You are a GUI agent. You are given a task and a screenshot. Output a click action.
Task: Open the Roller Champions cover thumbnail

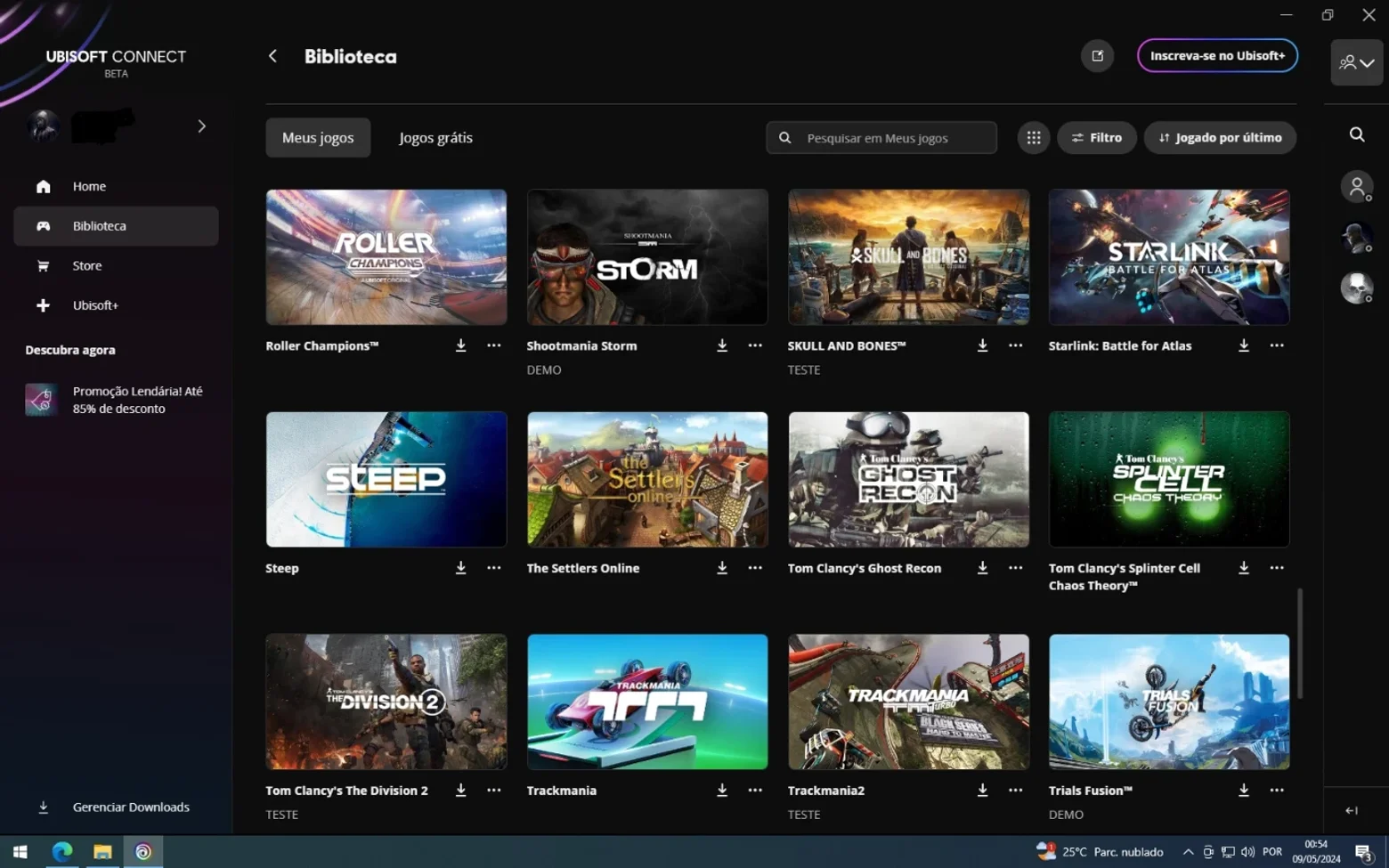[x=386, y=256]
